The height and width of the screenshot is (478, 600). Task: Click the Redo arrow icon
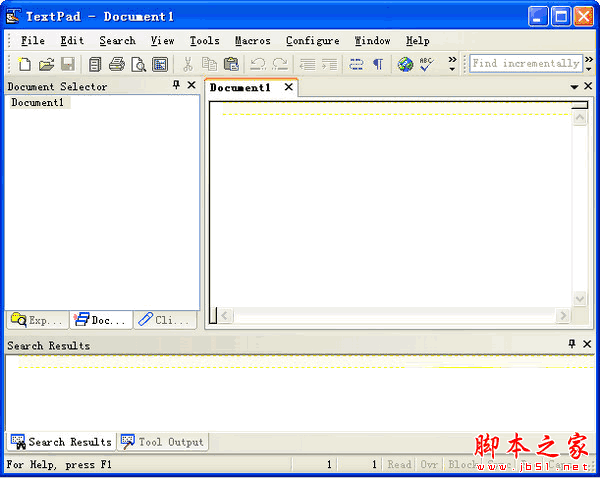[280, 64]
